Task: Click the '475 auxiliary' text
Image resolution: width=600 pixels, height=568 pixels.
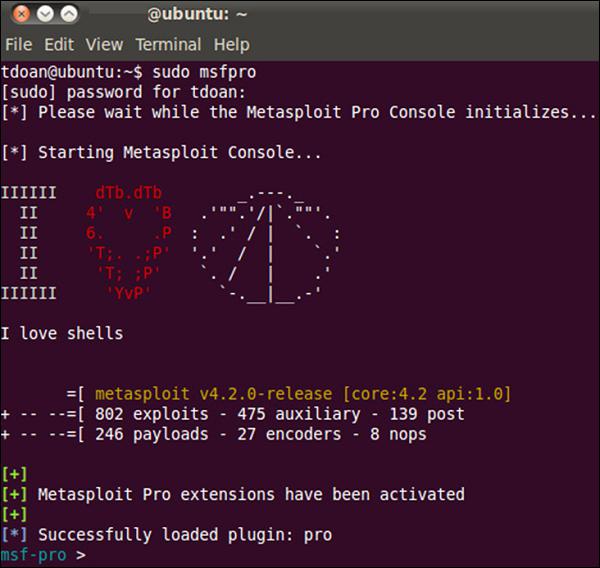Action: tap(299, 414)
